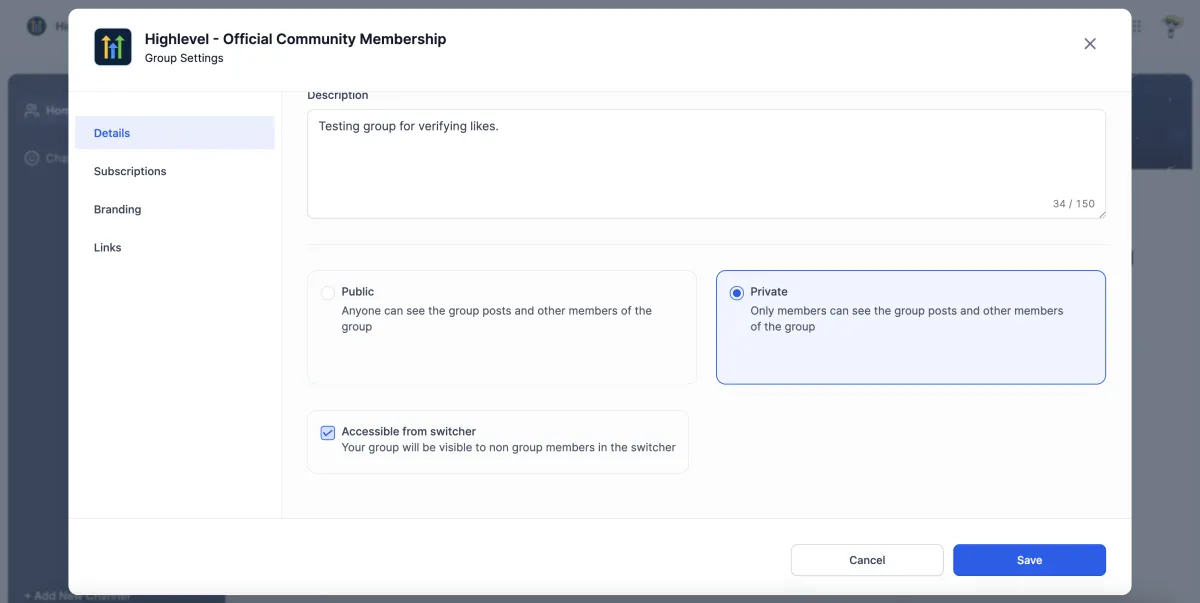Click inside the Description text area

pos(700,160)
